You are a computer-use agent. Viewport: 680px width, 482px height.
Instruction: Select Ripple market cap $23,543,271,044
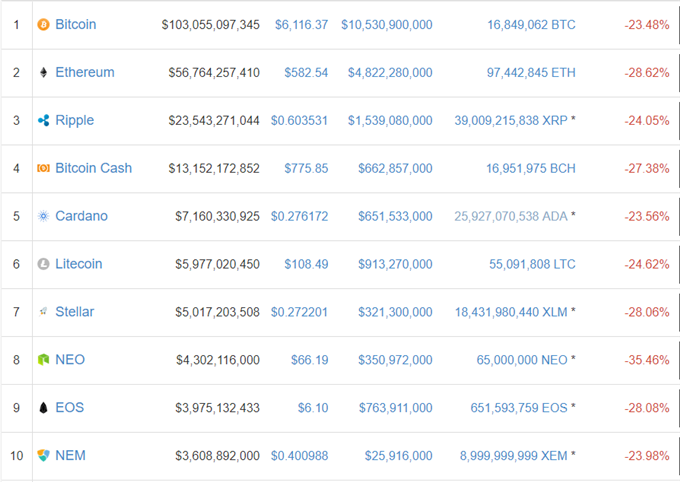coord(214,120)
